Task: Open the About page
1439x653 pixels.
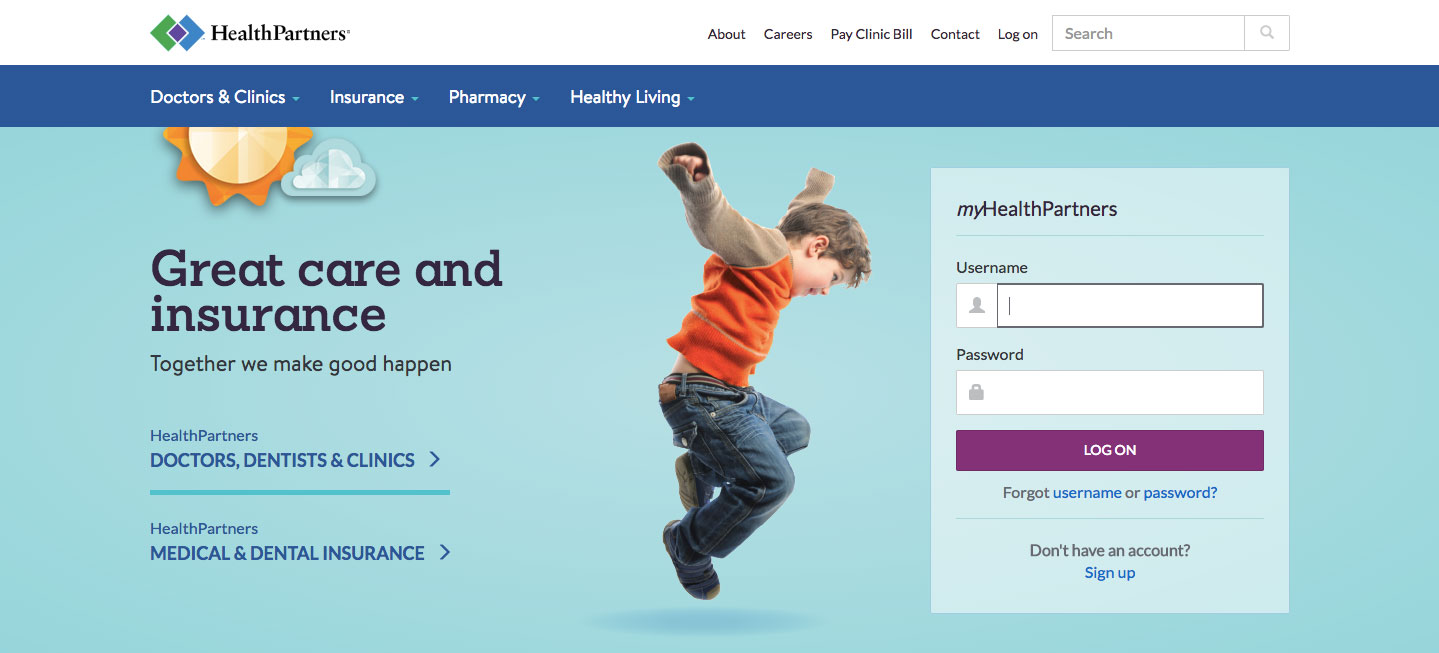Action: 726,34
